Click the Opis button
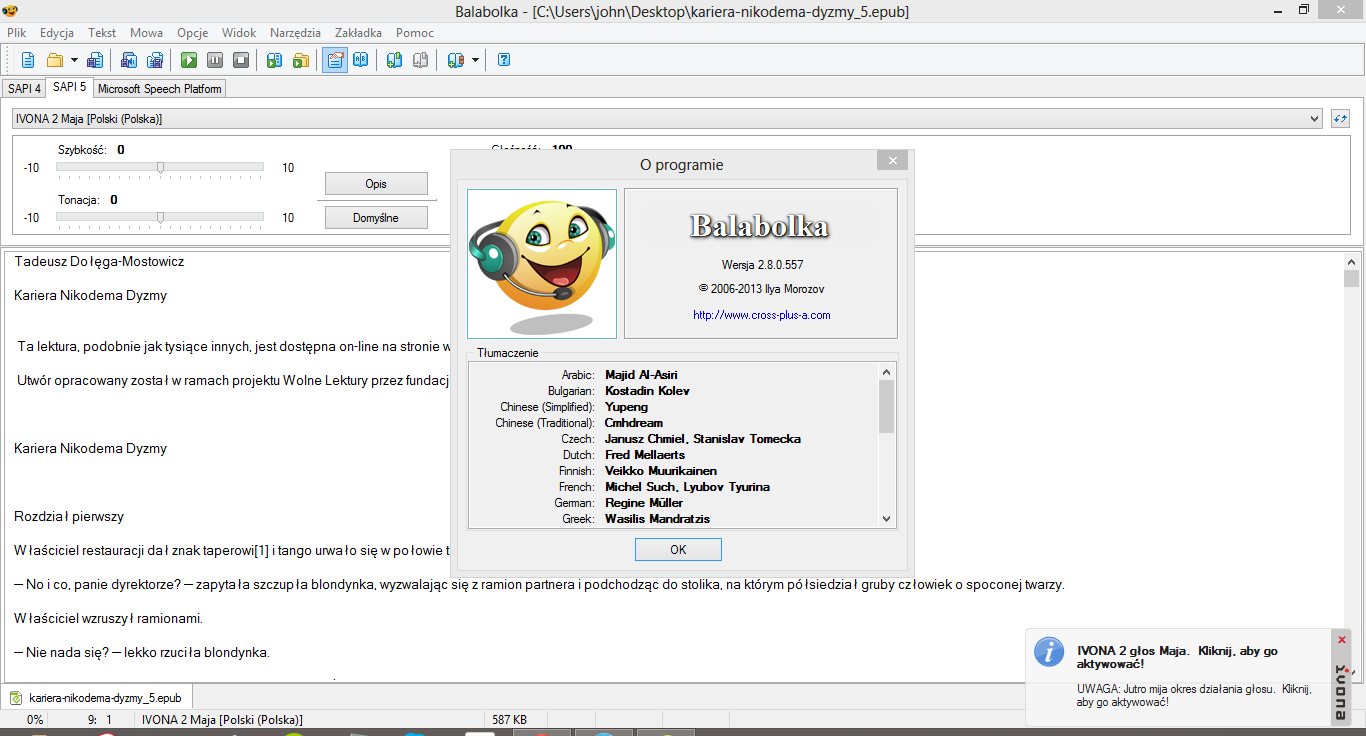Image resolution: width=1366 pixels, height=736 pixels. 376,184
